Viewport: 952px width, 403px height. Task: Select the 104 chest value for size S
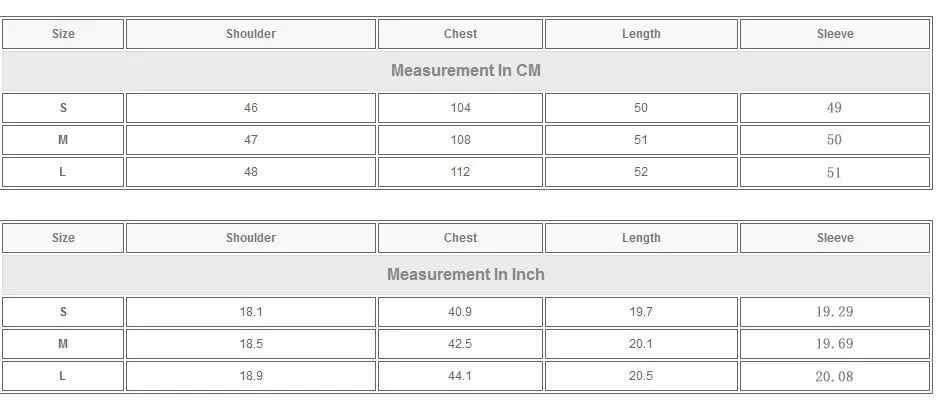click(x=460, y=108)
